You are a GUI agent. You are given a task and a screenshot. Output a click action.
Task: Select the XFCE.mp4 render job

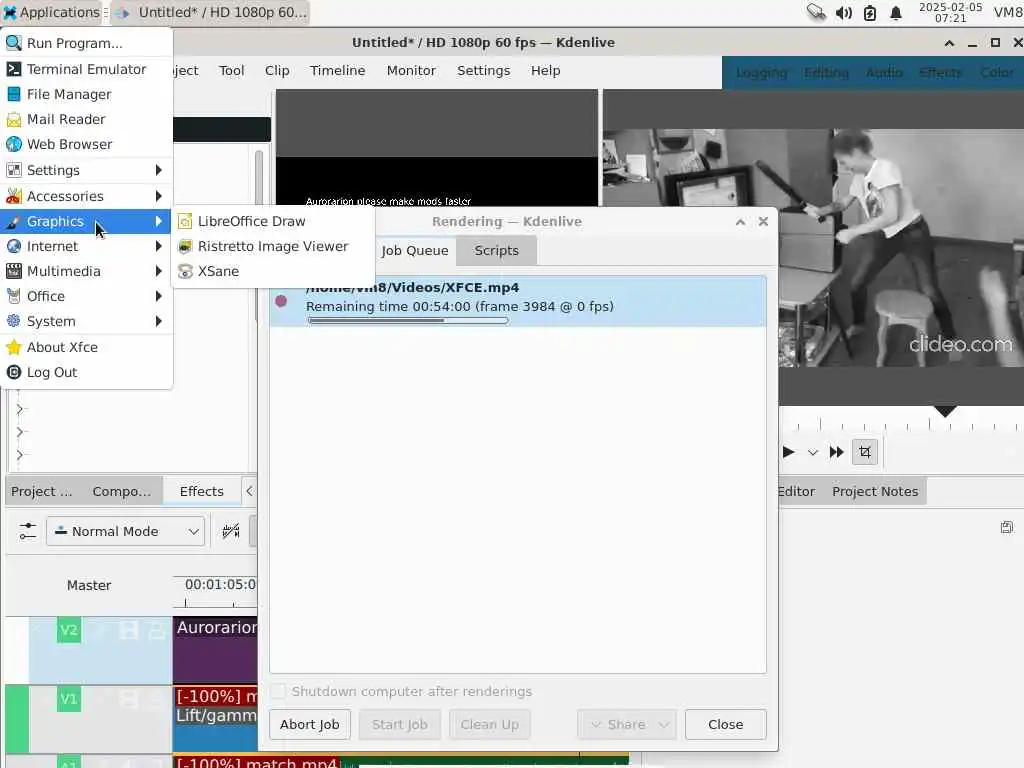(518, 301)
